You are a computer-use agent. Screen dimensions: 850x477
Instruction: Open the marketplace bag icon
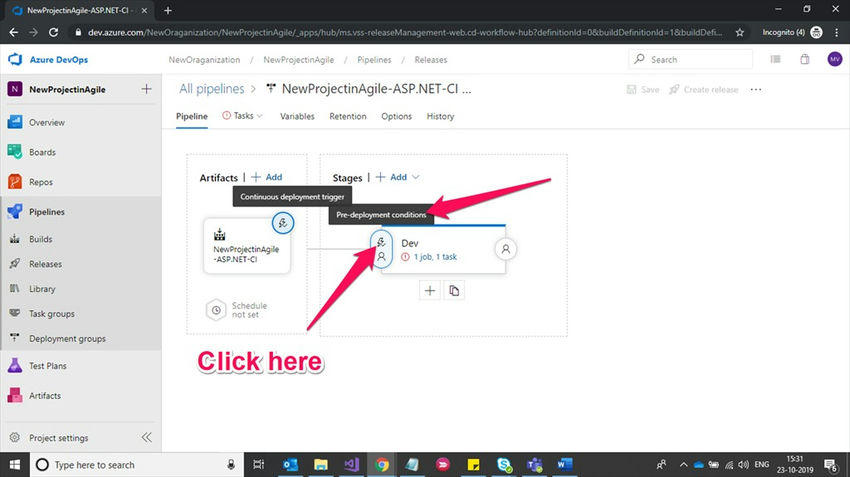(x=805, y=59)
